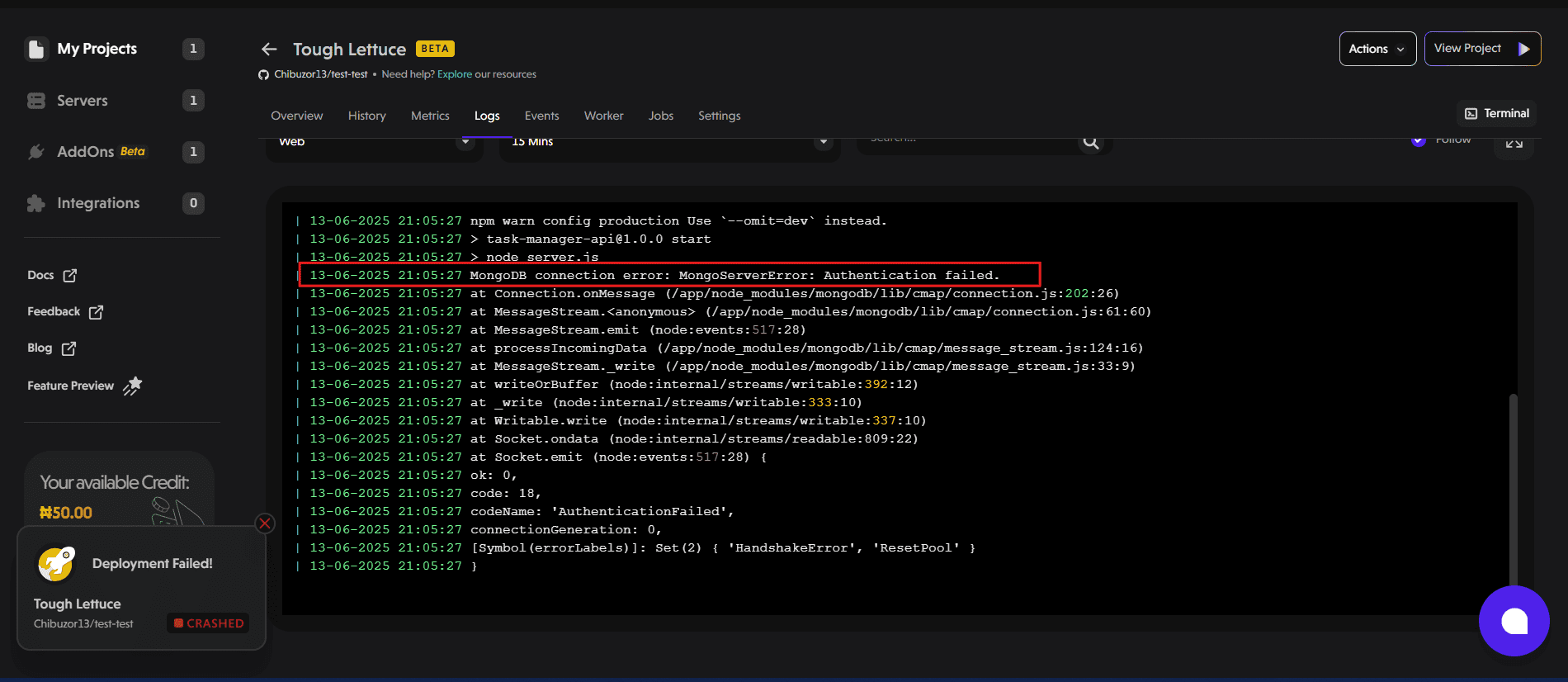Click the log panel vertical scrollbar
The height and width of the screenshot is (682, 1568).
1513,490
